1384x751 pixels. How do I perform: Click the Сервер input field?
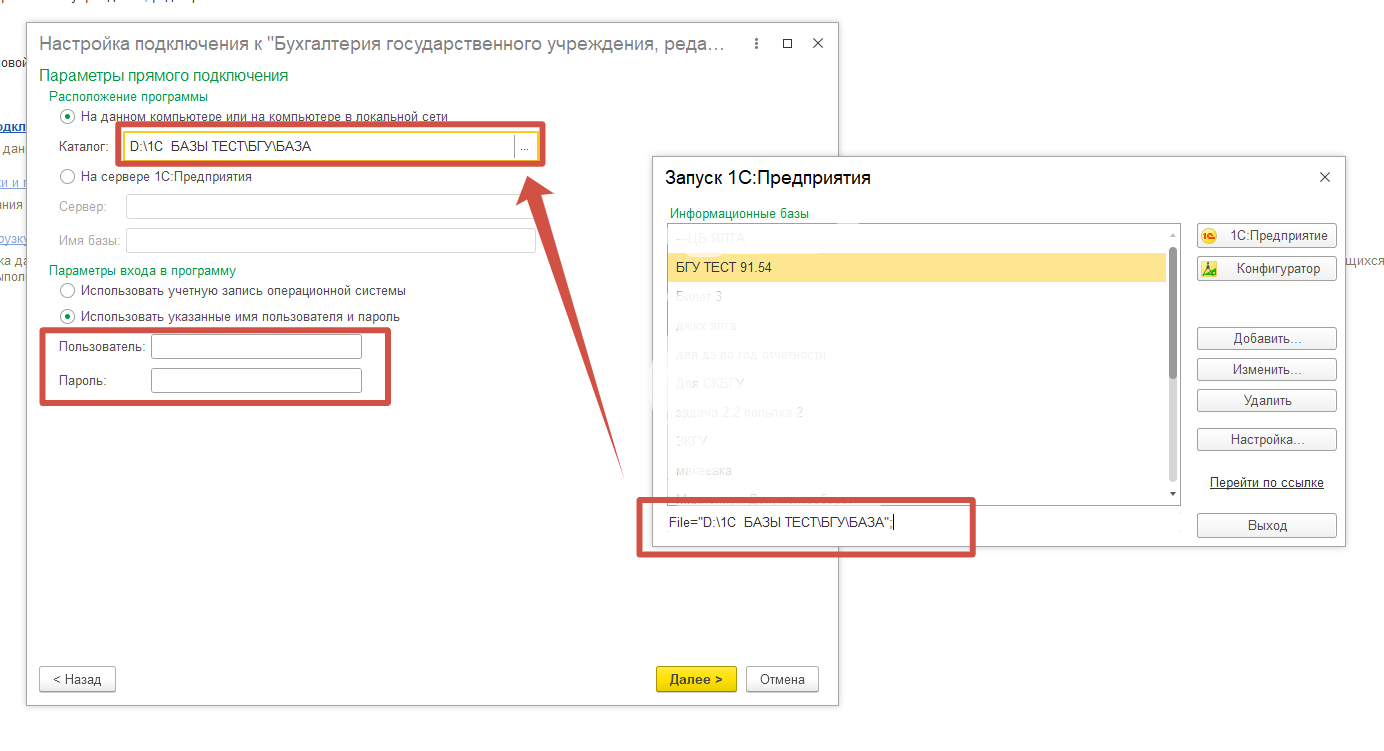click(330, 206)
